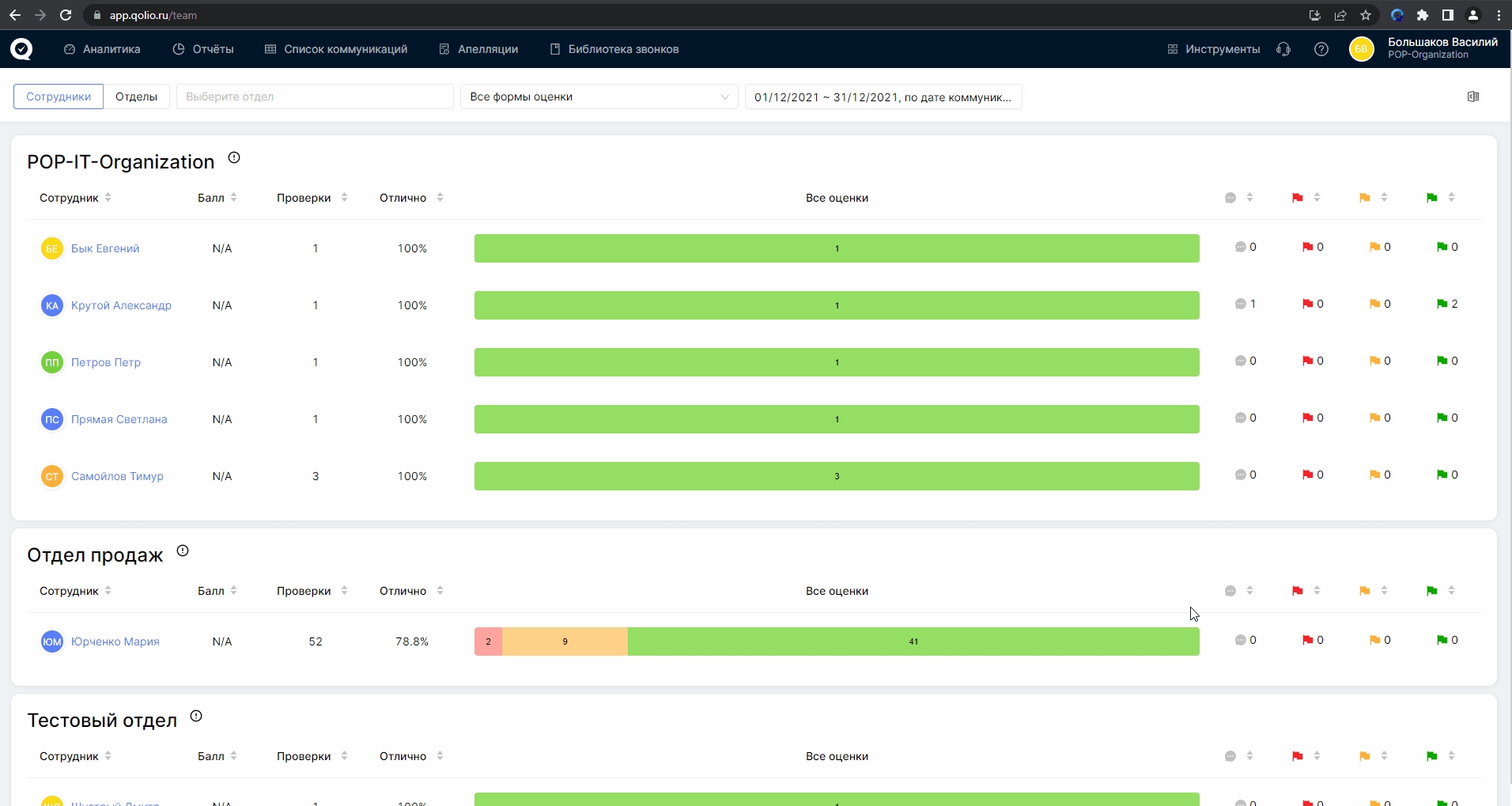This screenshot has height=806, width=1512.
Task: Click the green flag icon for Крутой Александр
Action: pos(1442,304)
